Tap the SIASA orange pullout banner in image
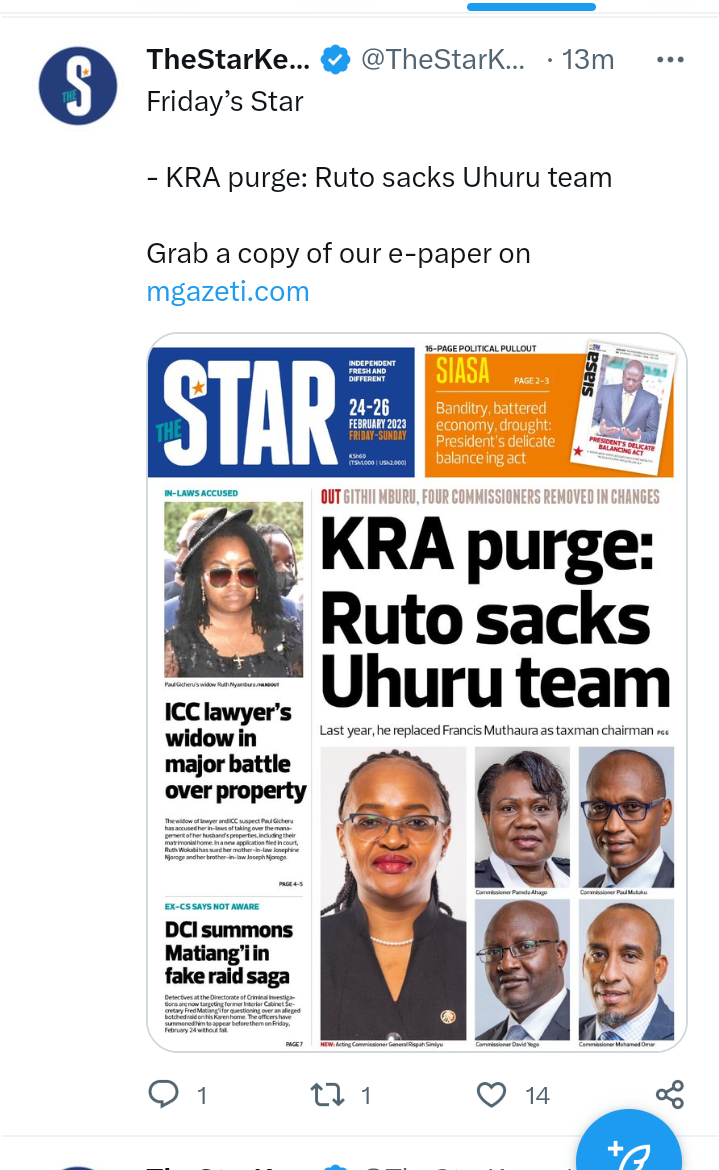 point(549,409)
